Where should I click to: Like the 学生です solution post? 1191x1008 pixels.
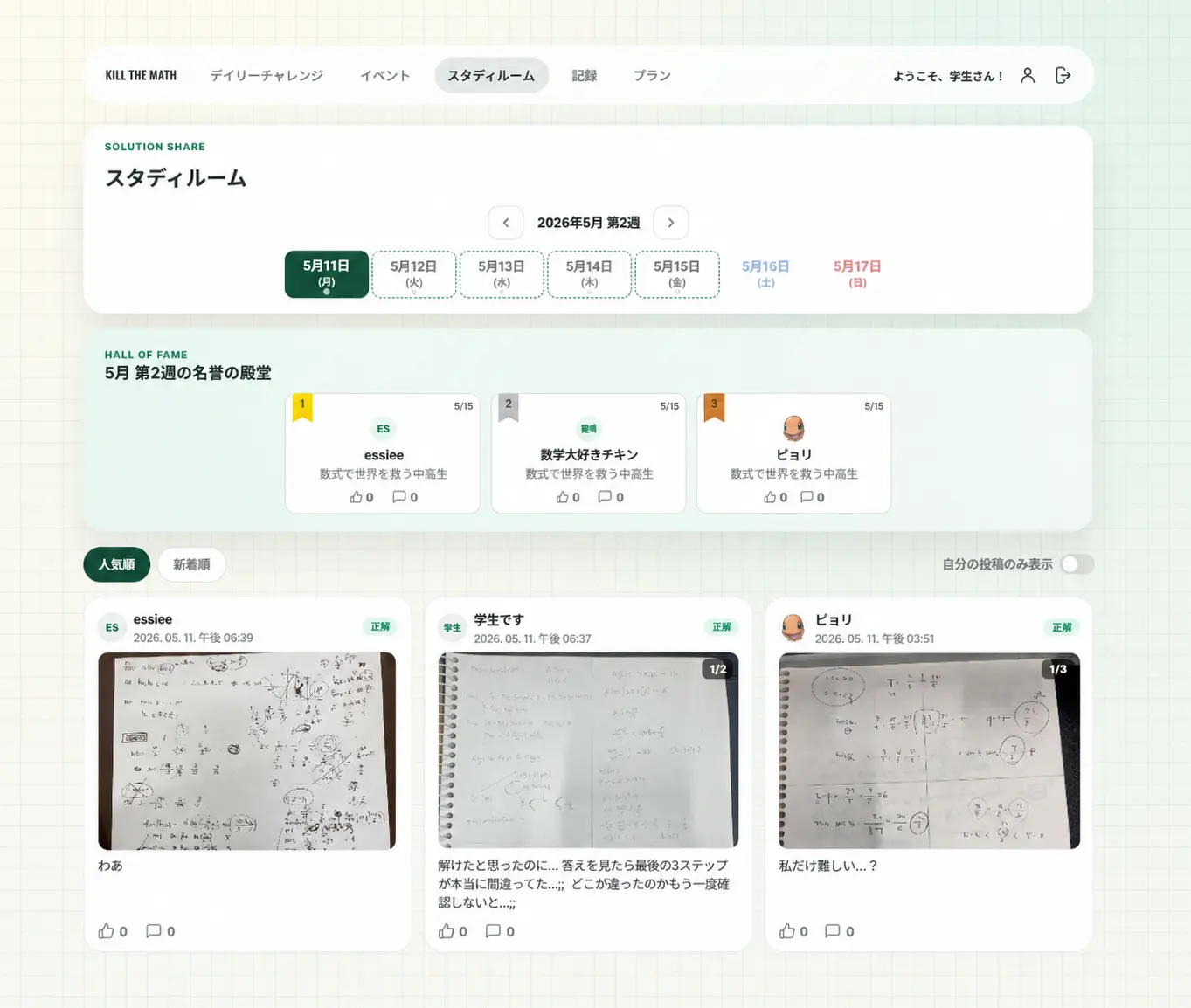click(447, 931)
